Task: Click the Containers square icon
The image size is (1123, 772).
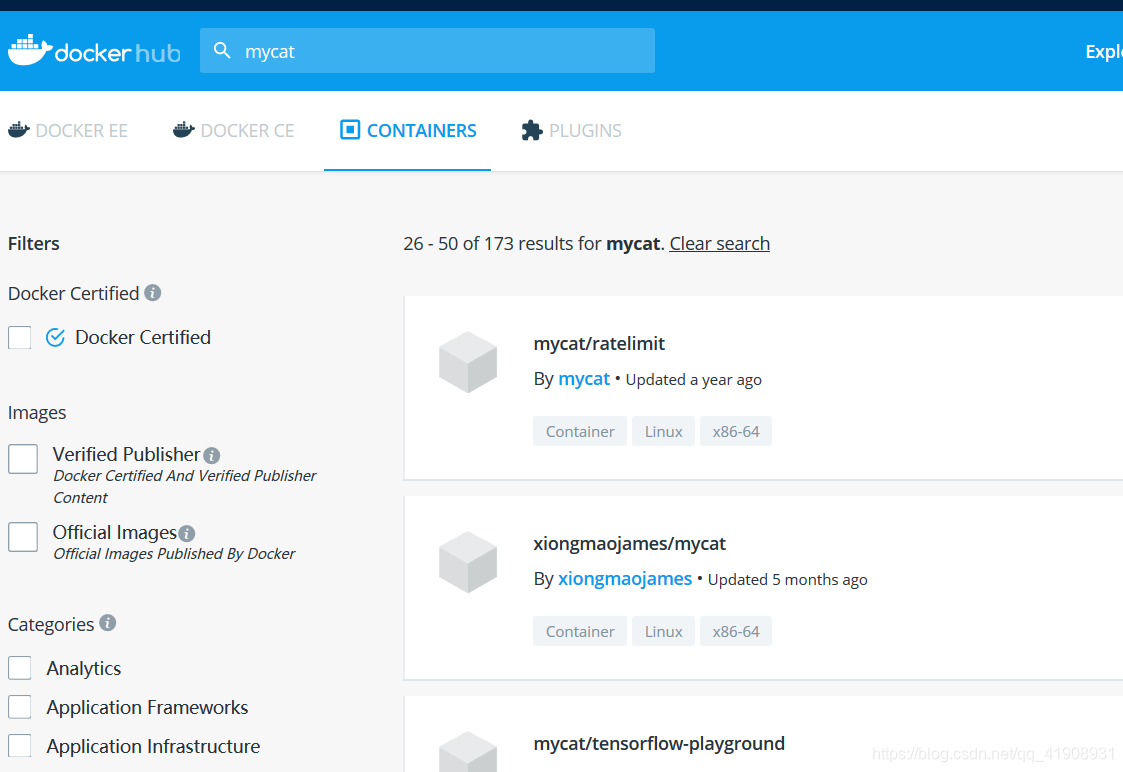Action: [x=350, y=130]
